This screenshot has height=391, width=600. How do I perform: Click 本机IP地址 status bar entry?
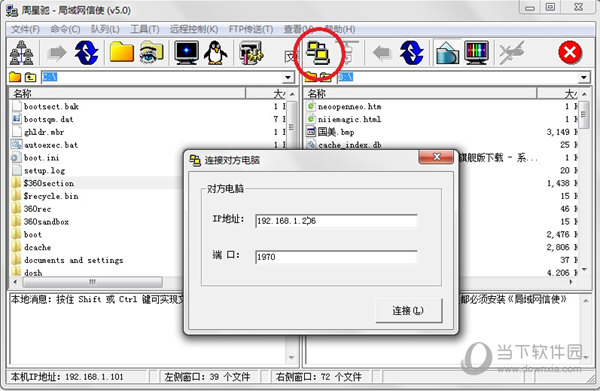point(67,377)
